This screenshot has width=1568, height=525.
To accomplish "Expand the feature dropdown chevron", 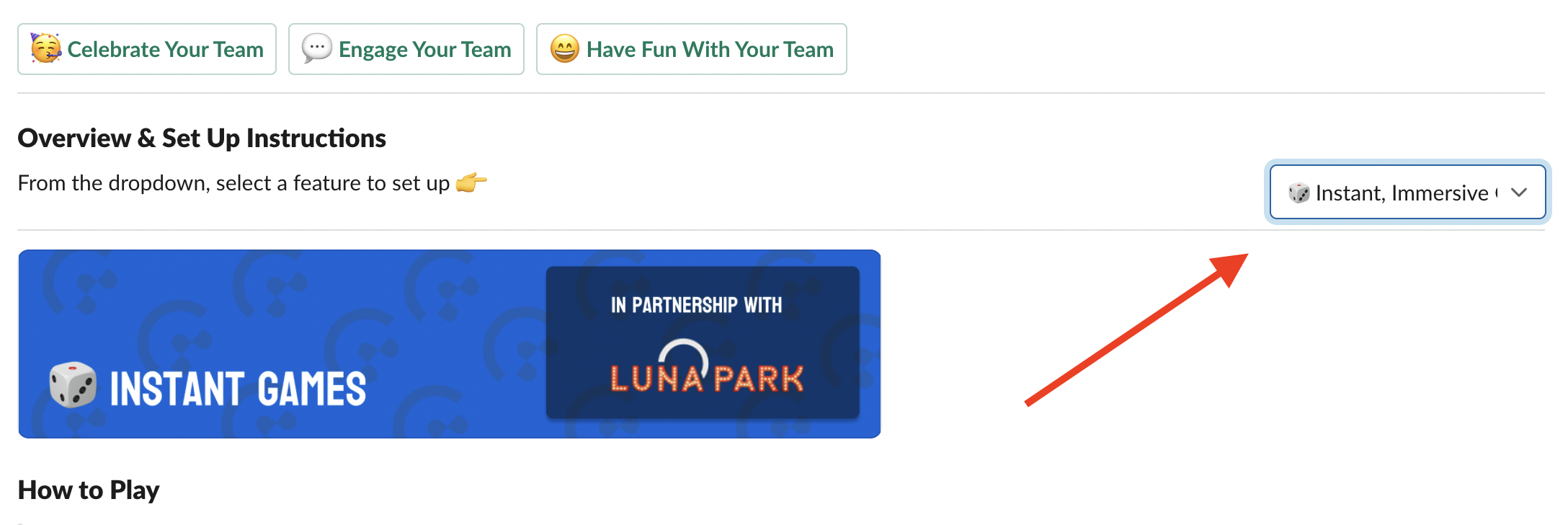I will click(1519, 193).
